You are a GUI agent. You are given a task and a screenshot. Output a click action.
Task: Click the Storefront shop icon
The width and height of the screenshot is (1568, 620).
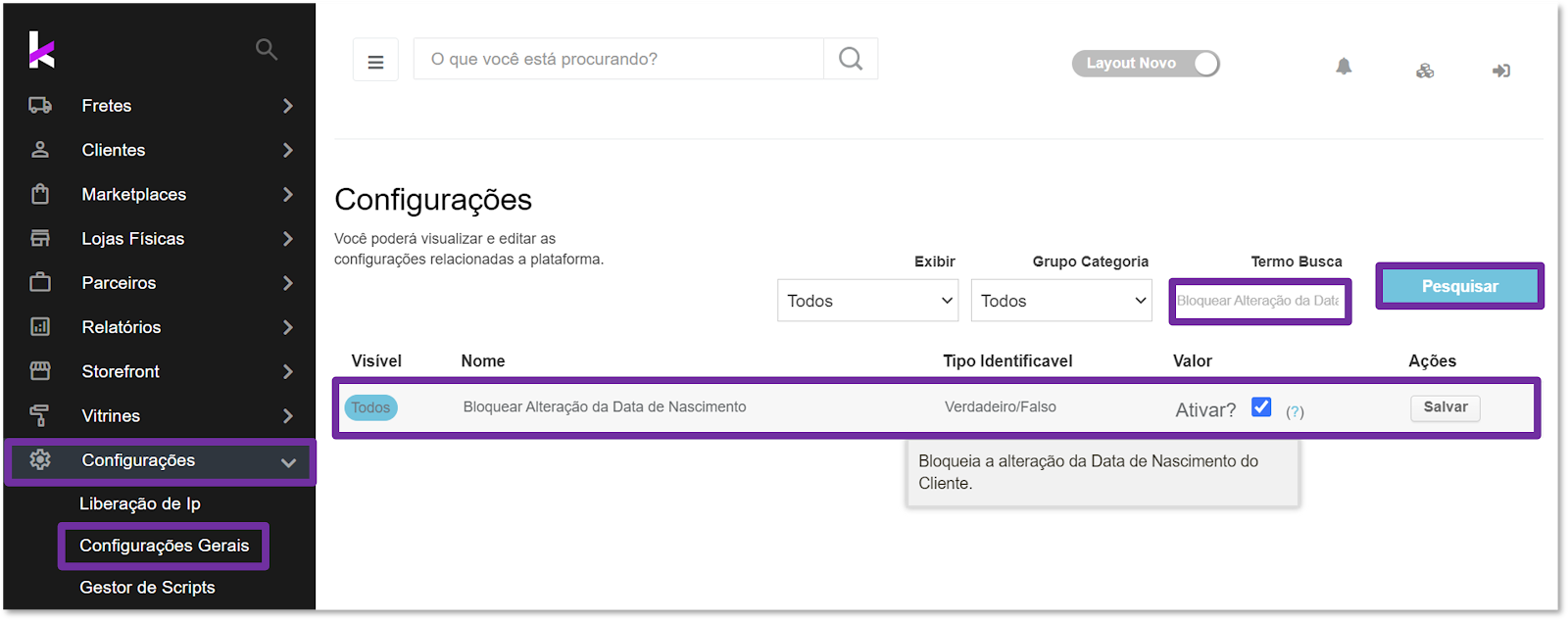point(40,370)
